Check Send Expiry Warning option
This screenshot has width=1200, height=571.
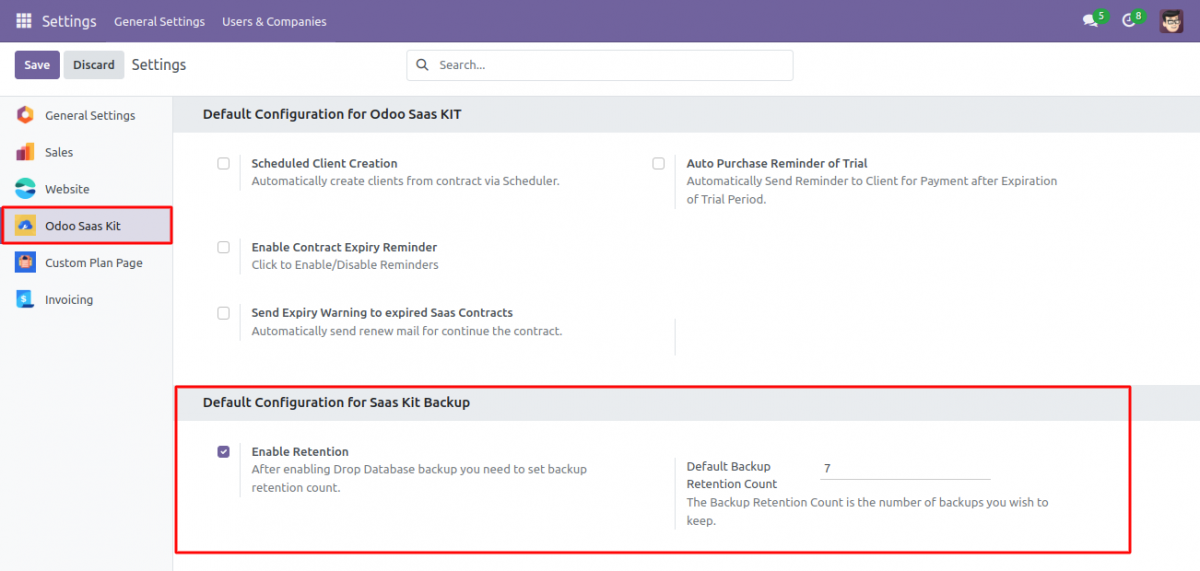(224, 313)
